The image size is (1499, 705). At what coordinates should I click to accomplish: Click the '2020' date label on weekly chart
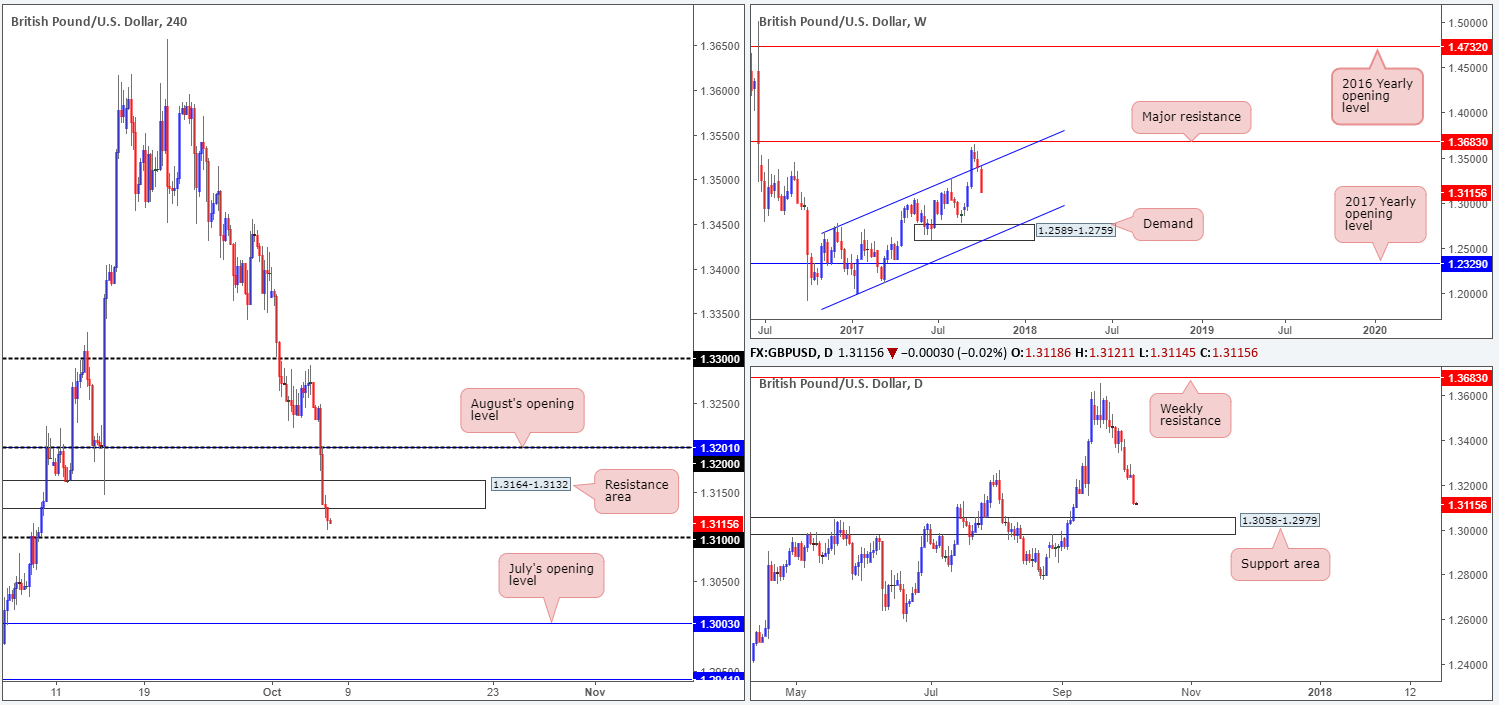pyautogui.click(x=1376, y=328)
